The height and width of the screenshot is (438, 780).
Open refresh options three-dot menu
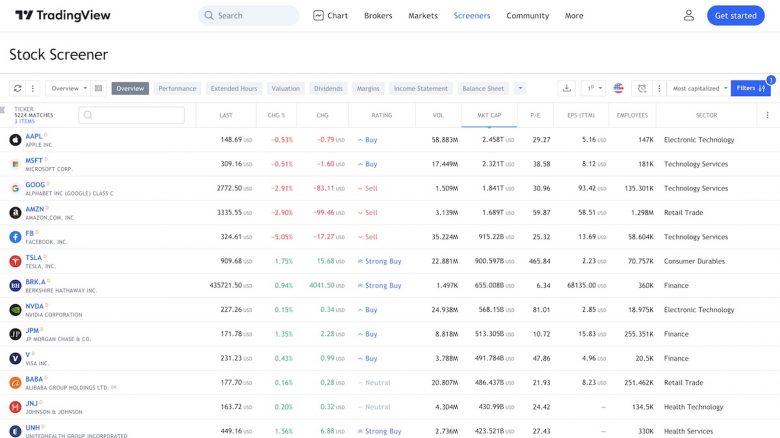[x=33, y=88]
